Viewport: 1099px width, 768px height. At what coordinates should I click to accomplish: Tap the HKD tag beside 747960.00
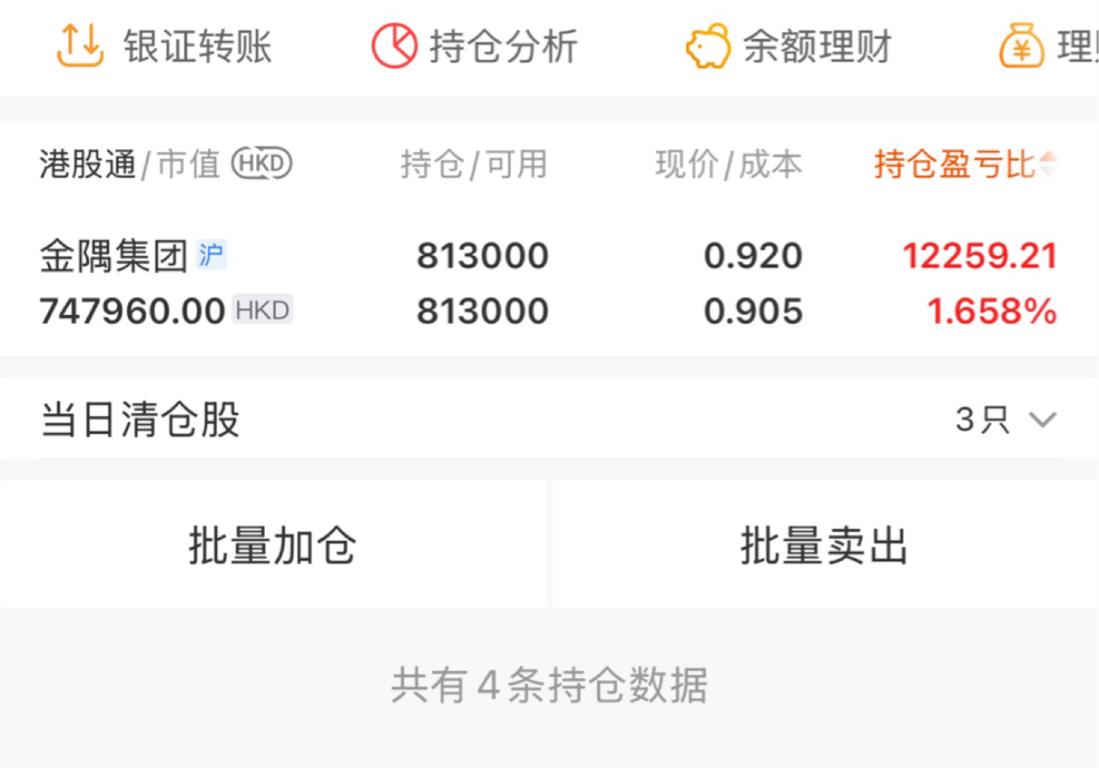(262, 311)
